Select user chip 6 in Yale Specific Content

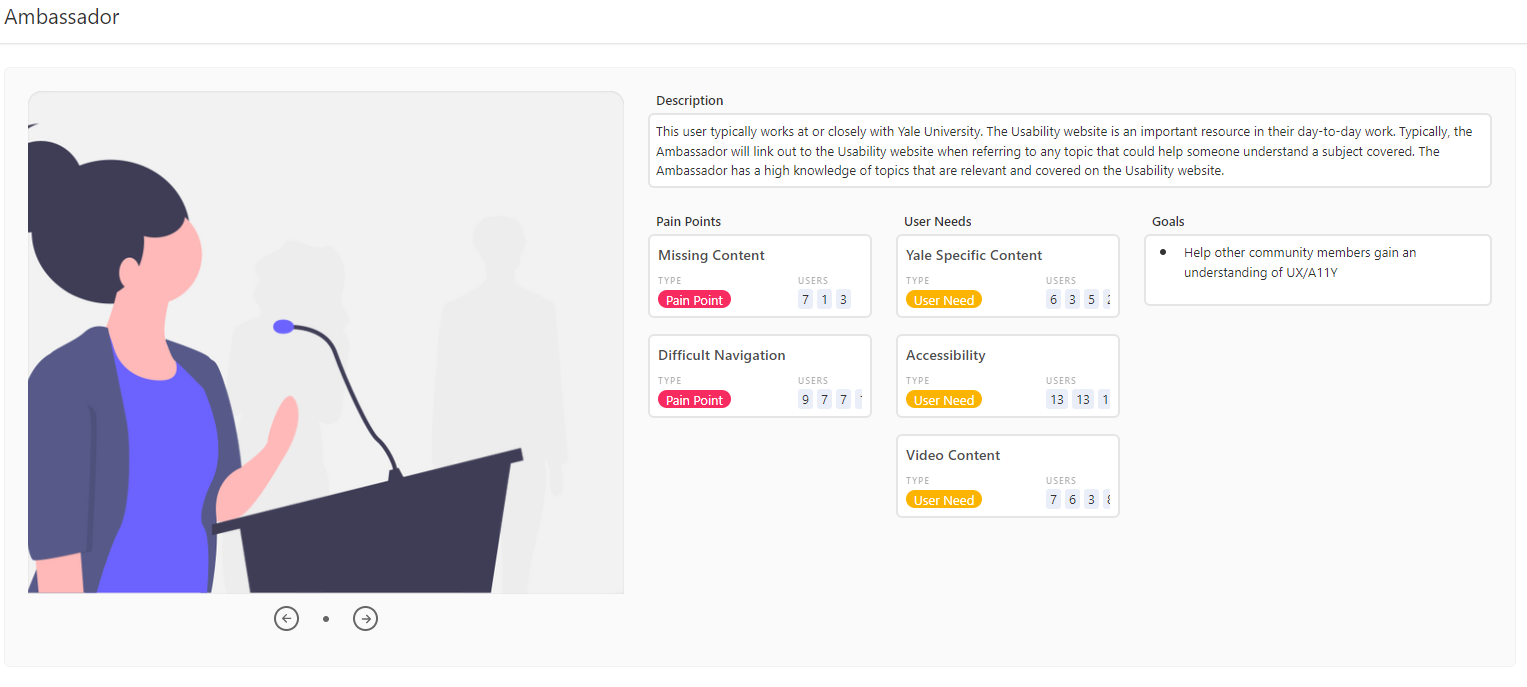pyautogui.click(x=1053, y=300)
